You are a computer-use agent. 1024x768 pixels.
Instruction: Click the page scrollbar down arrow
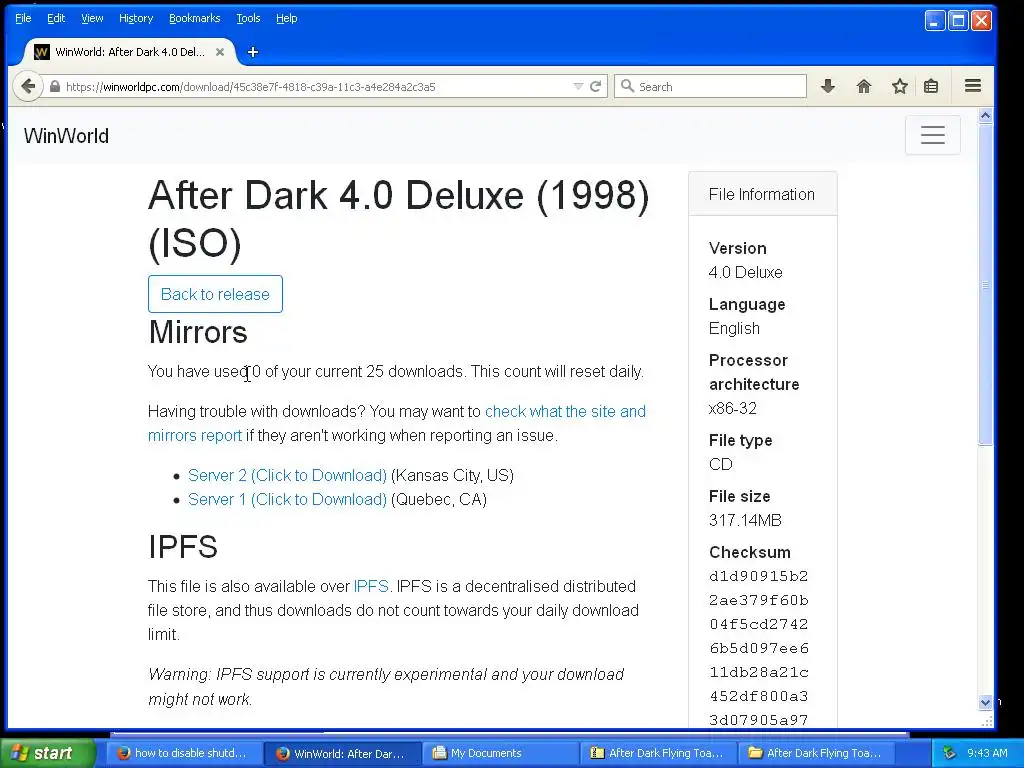coord(985,703)
